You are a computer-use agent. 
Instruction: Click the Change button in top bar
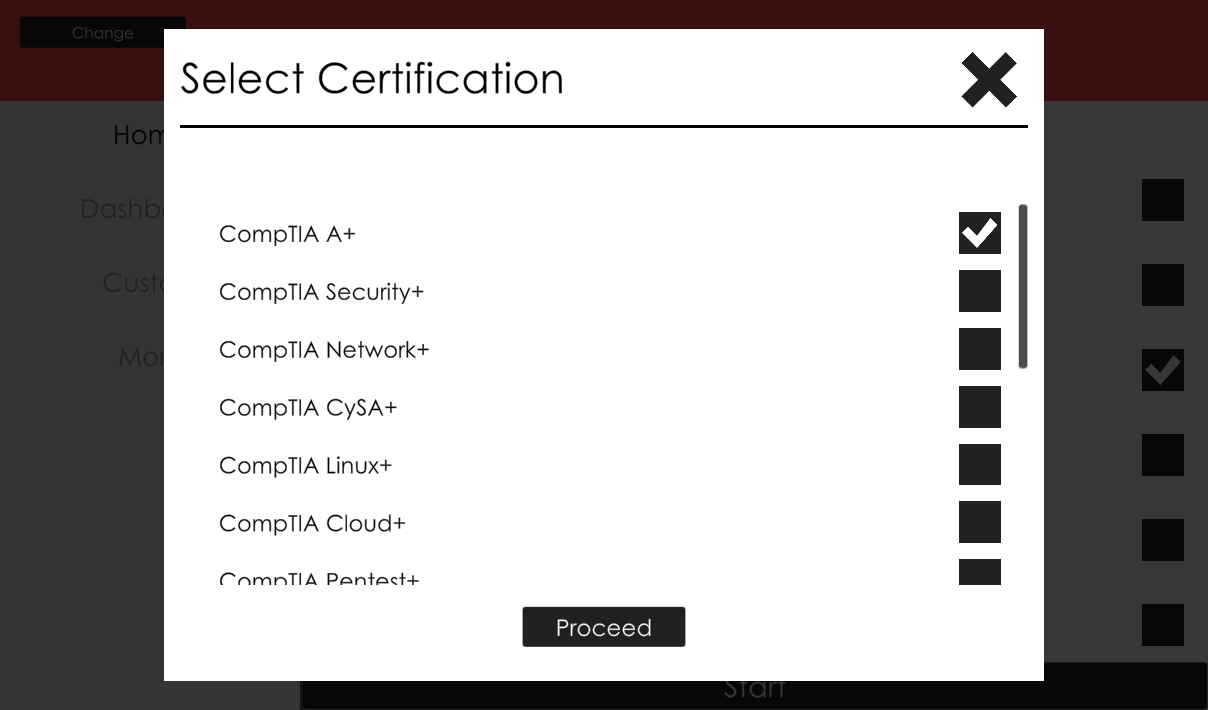pos(102,33)
